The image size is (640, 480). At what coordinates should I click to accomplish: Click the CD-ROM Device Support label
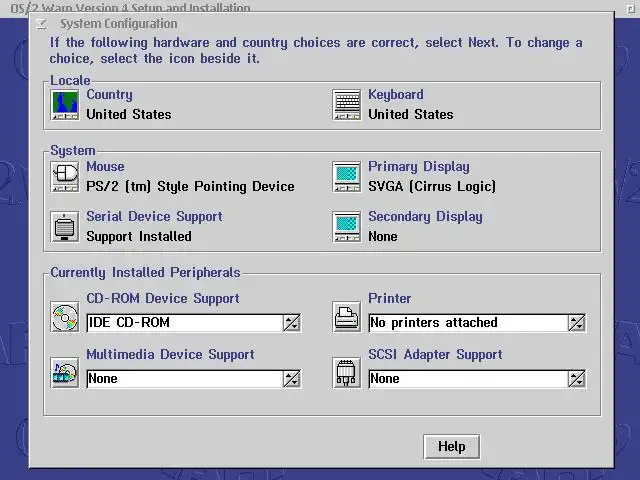(x=163, y=299)
